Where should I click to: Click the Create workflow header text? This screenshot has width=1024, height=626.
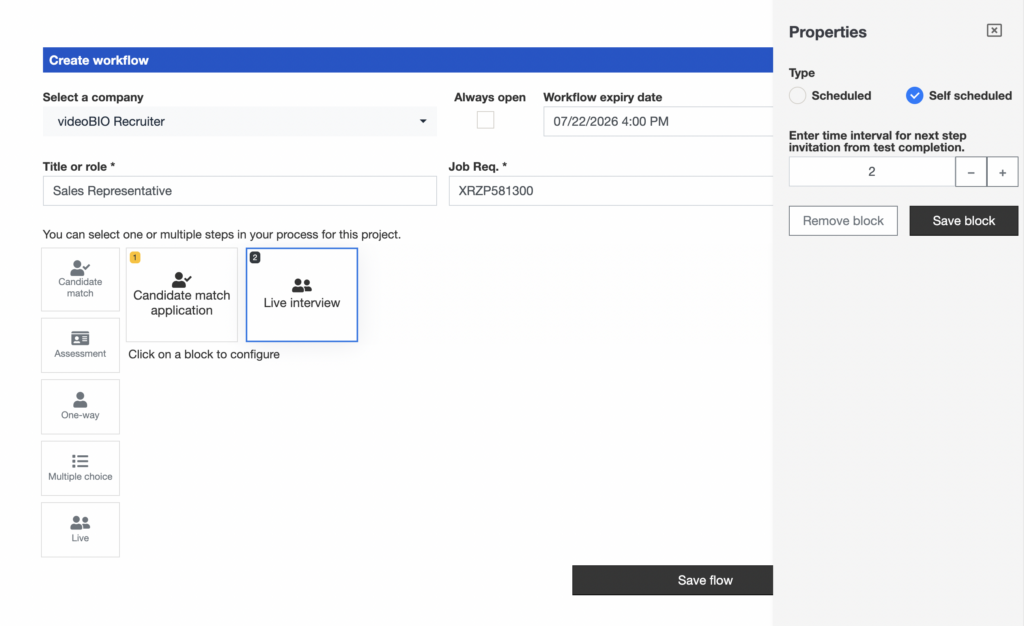99,60
